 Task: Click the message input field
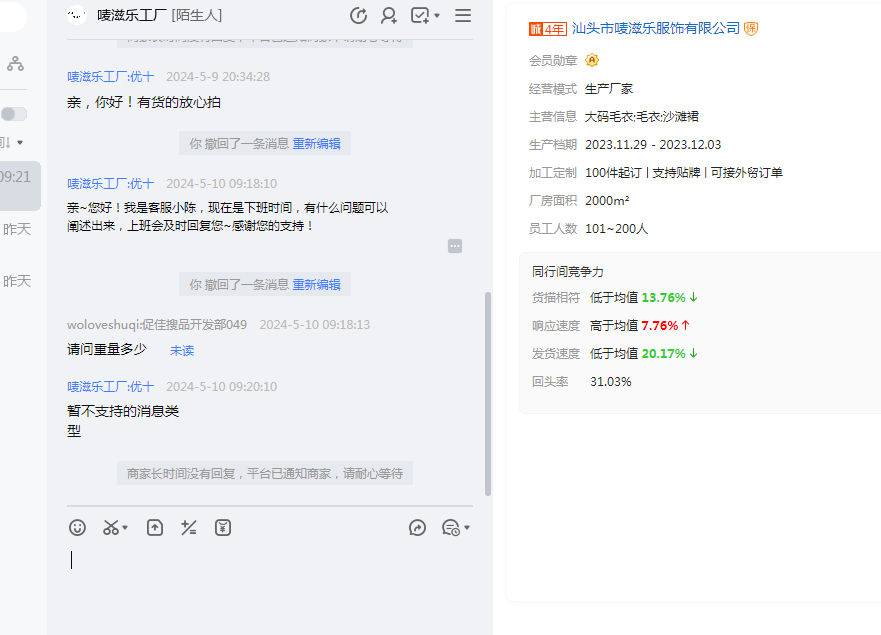coord(270,580)
